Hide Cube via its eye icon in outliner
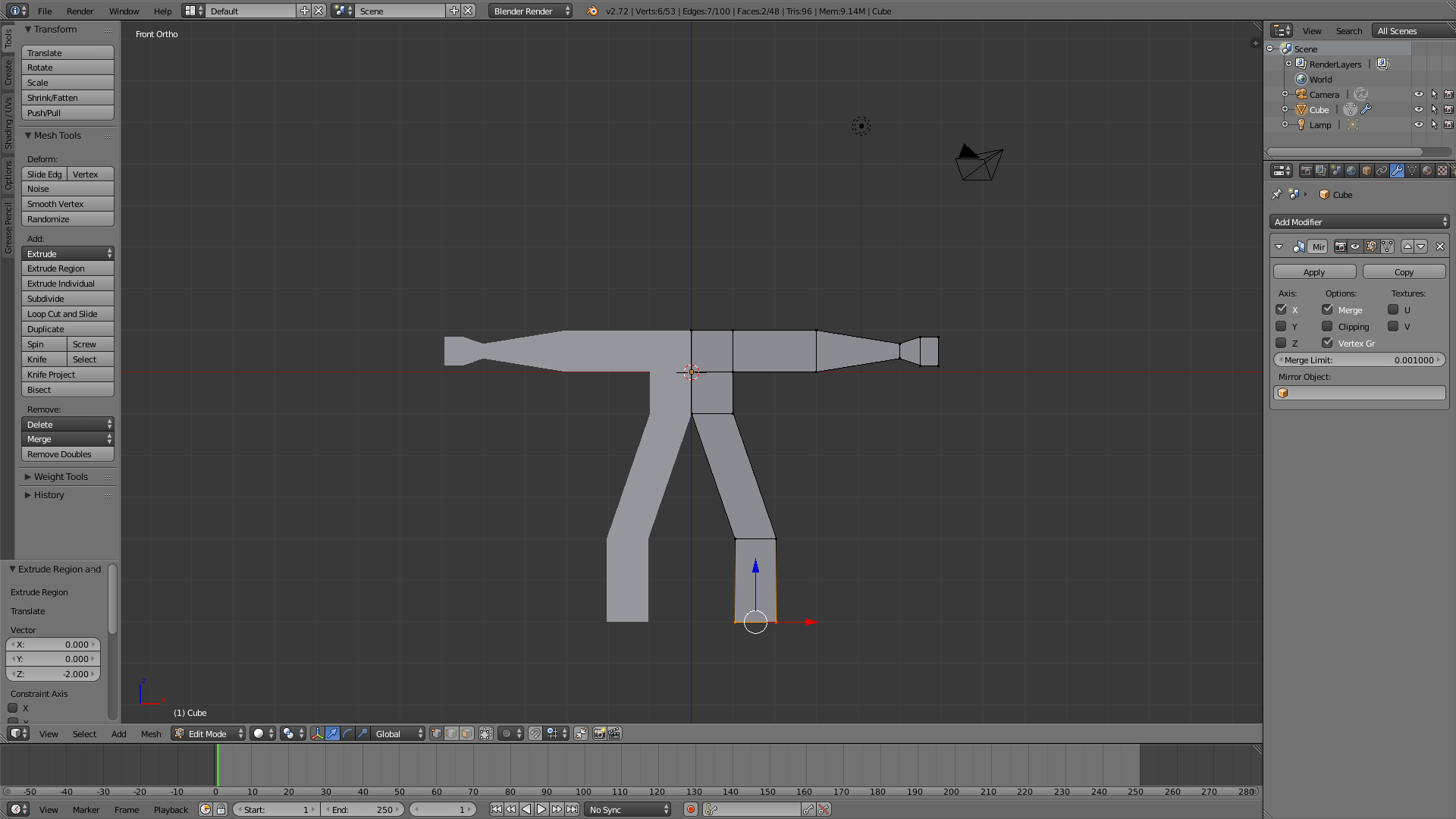 click(x=1418, y=109)
